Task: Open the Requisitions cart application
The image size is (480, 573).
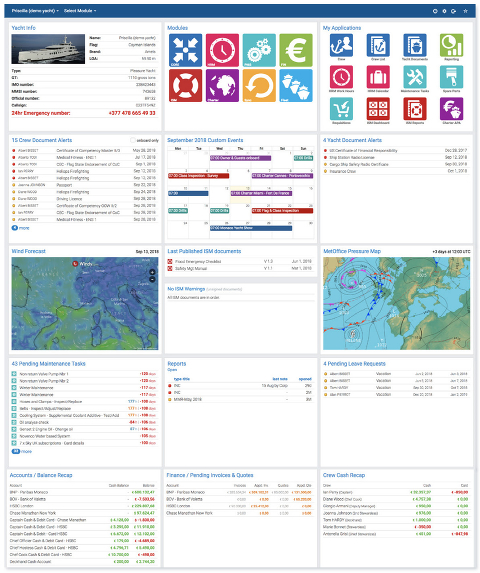Action: (341, 109)
